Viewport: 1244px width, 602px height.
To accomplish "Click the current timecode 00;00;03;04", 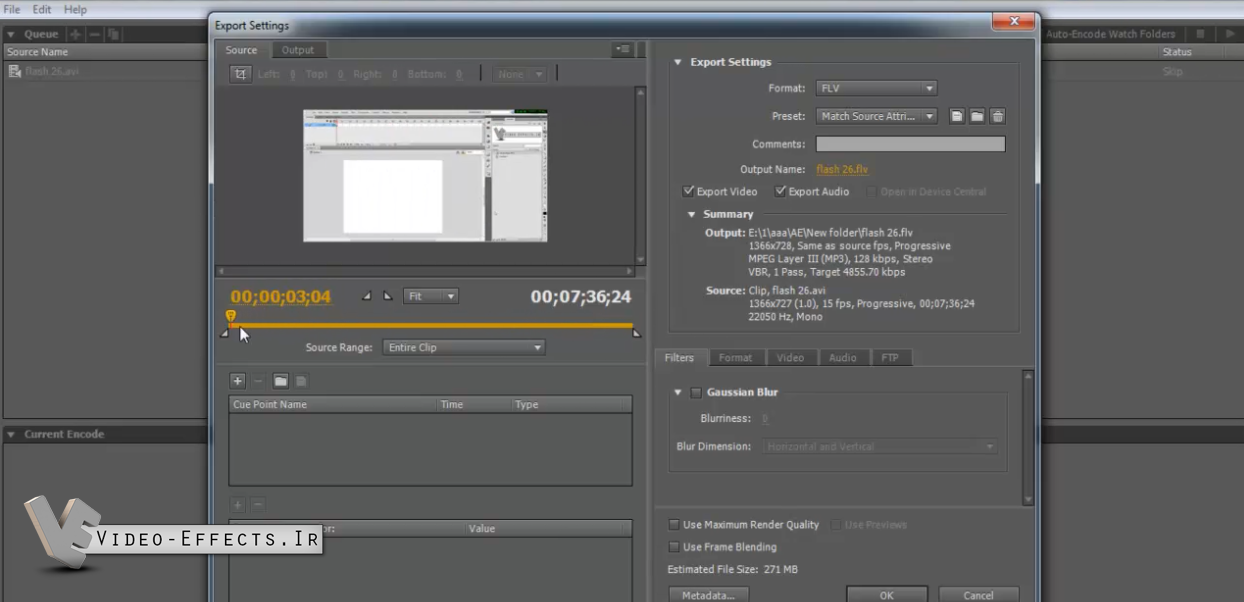I will click(x=280, y=297).
